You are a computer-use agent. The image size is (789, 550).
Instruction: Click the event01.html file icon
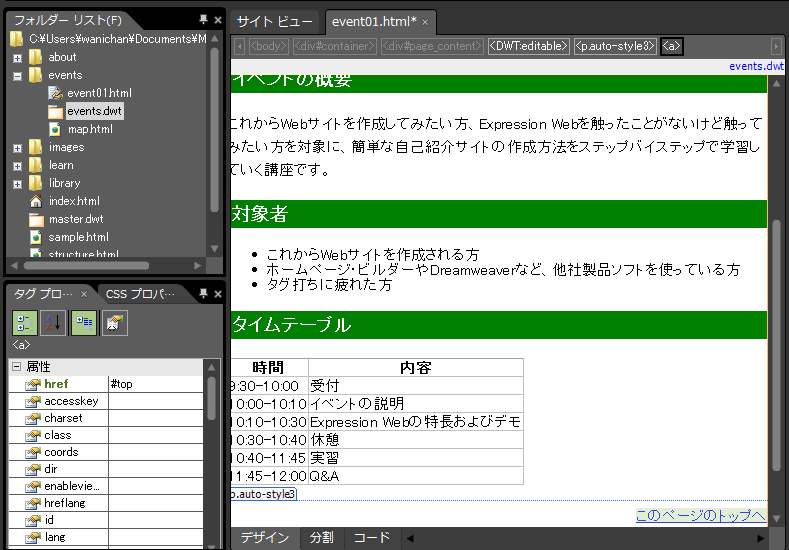click(x=55, y=93)
